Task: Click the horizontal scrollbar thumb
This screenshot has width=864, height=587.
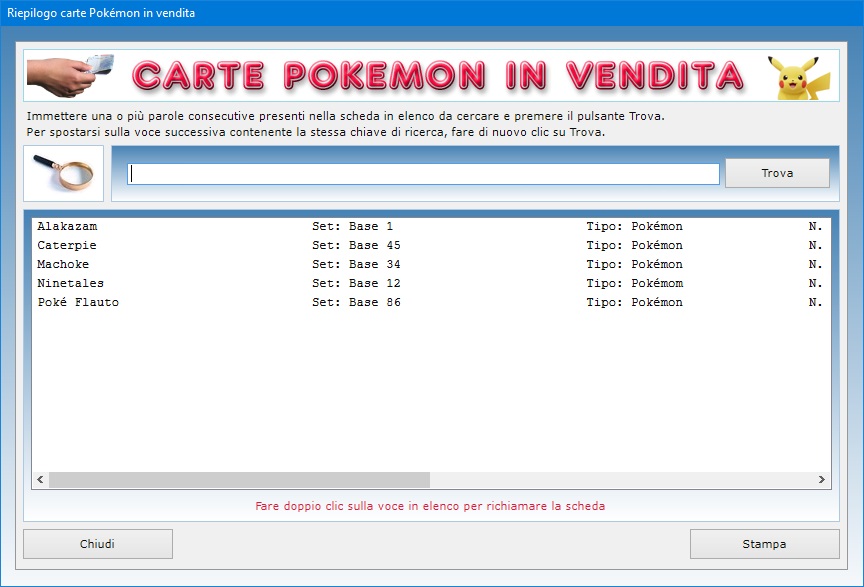Action: coord(239,480)
